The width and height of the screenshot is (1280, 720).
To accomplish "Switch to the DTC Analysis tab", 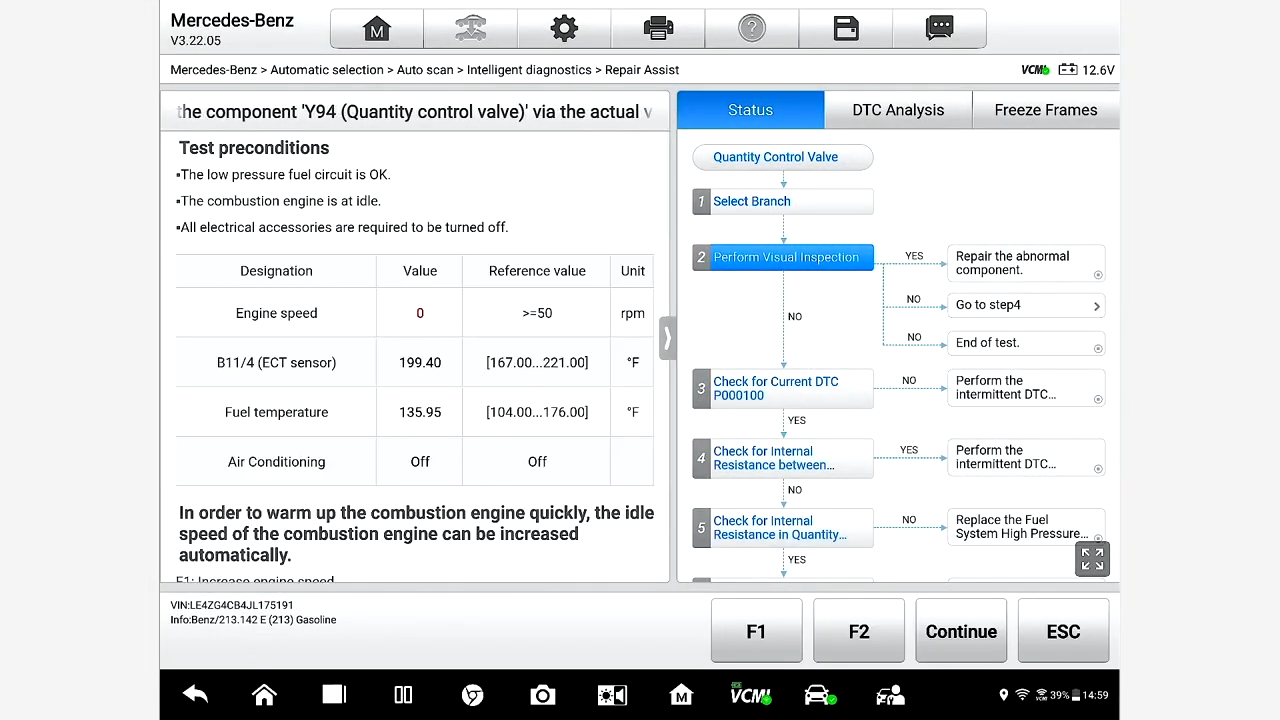I will click(x=898, y=110).
